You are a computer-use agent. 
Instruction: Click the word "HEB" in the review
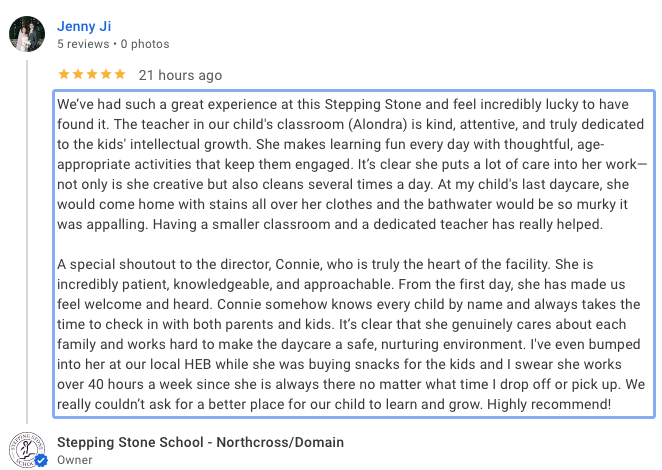click(198, 364)
